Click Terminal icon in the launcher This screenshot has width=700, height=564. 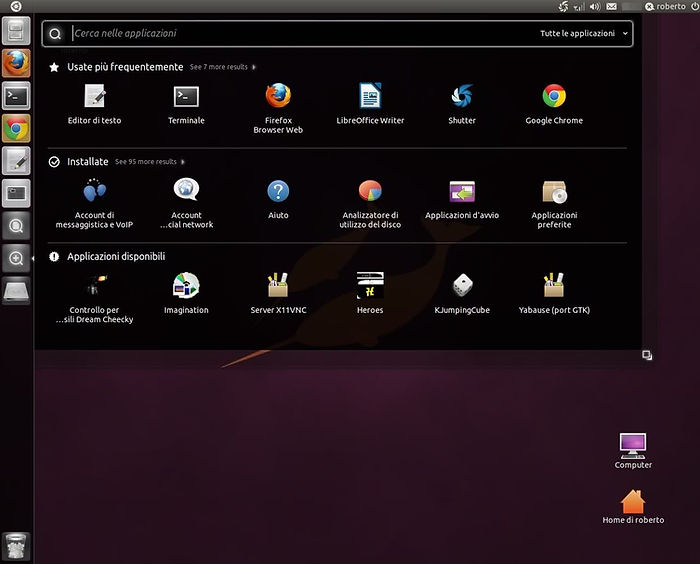[x=16, y=96]
